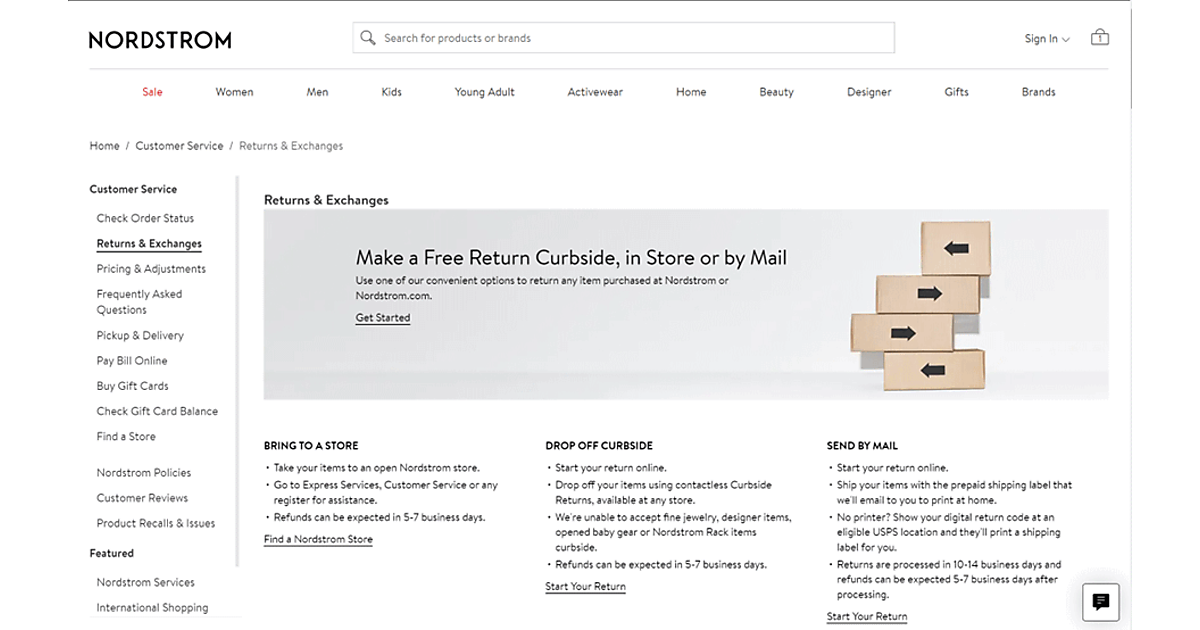Type in the product search field
This screenshot has height=630, width=1200.
[630, 38]
